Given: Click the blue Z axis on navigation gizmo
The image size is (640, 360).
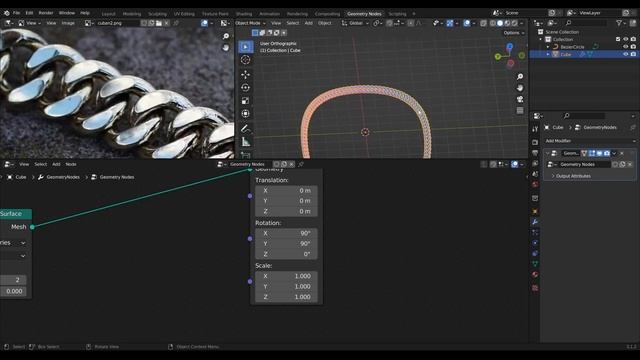Looking at the screenshot, I should click(510, 47).
